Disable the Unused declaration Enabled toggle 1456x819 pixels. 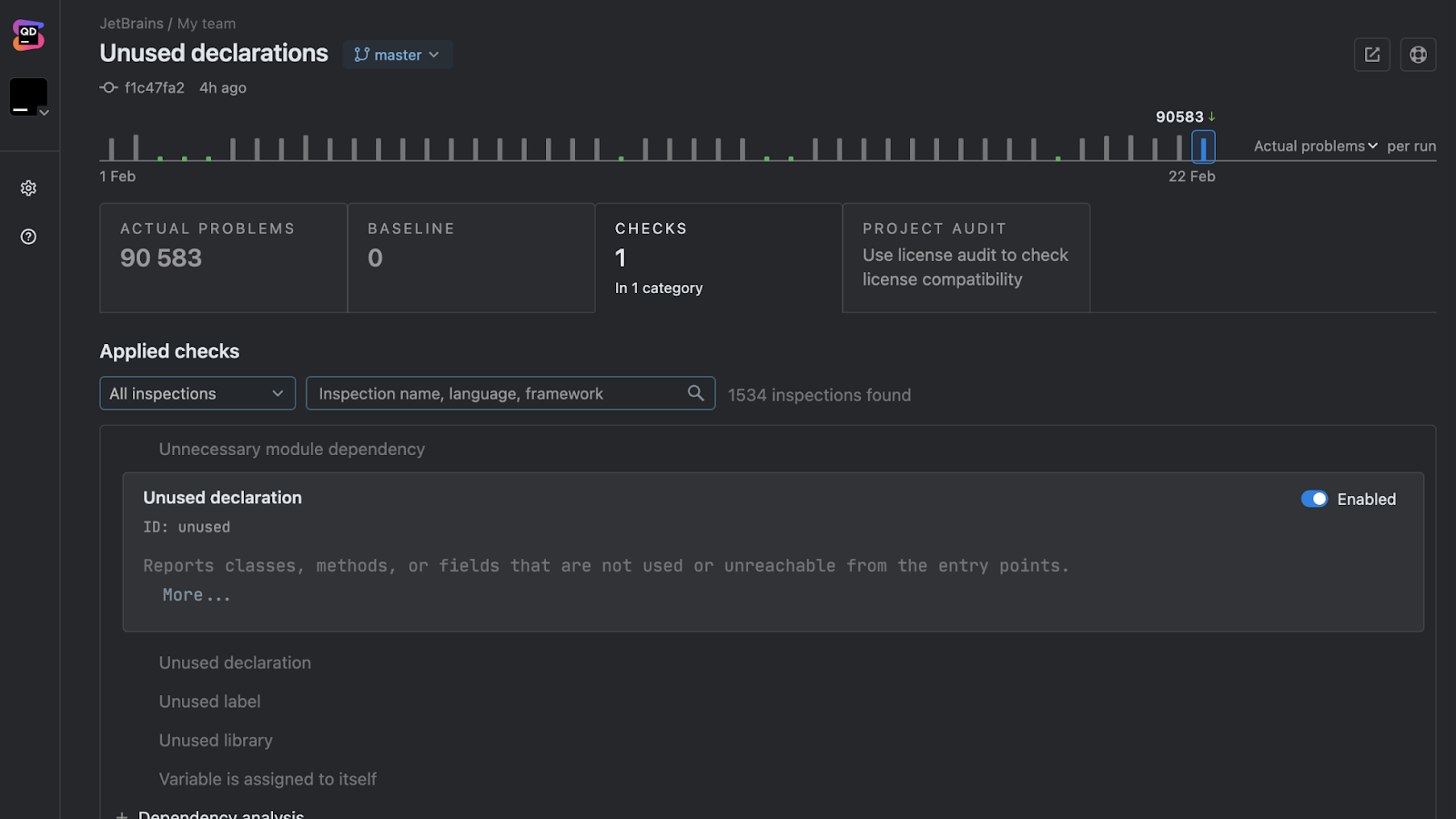[1314, 499]
